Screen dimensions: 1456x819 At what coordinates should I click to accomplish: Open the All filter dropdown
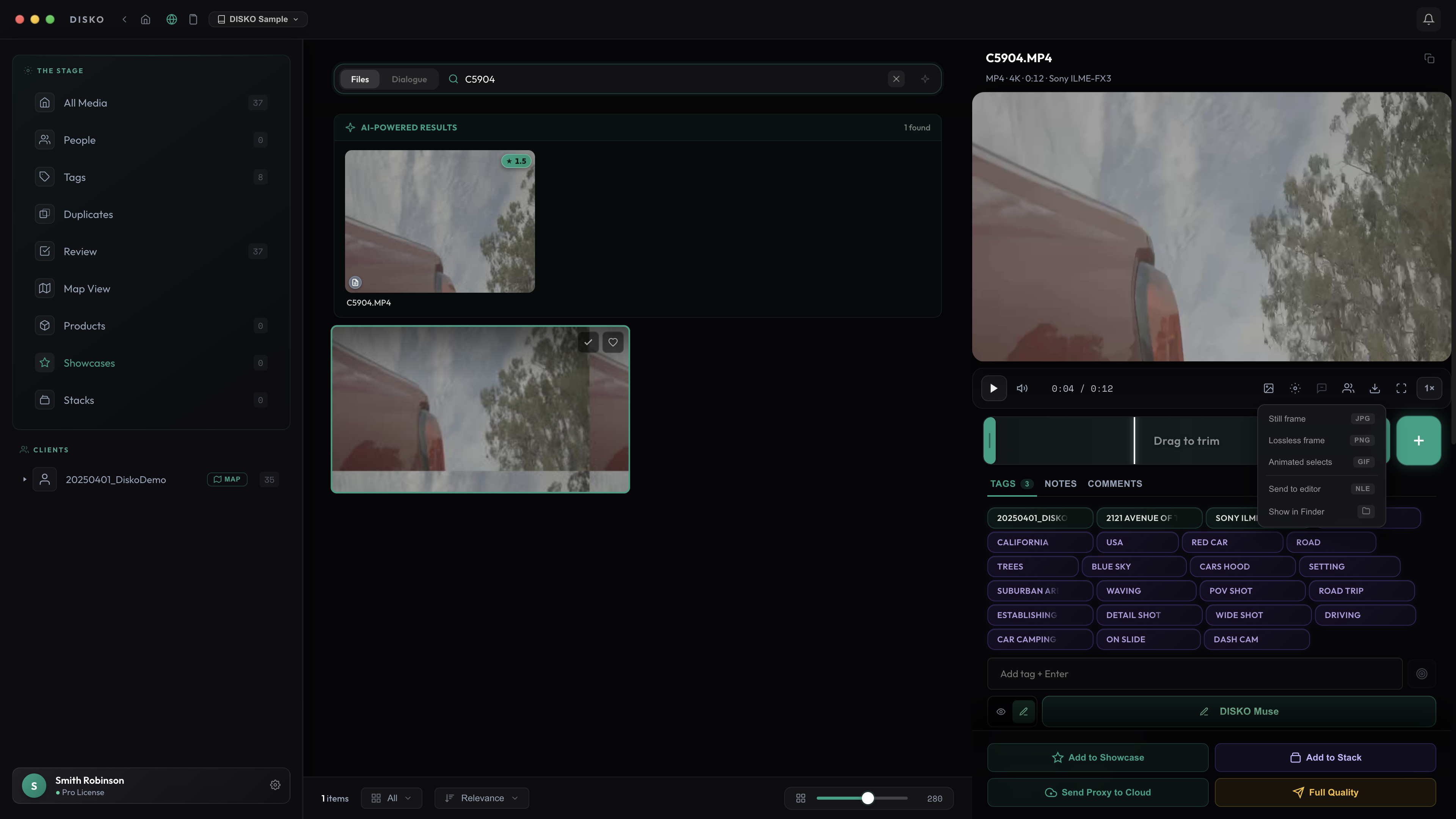pos(391,798)
